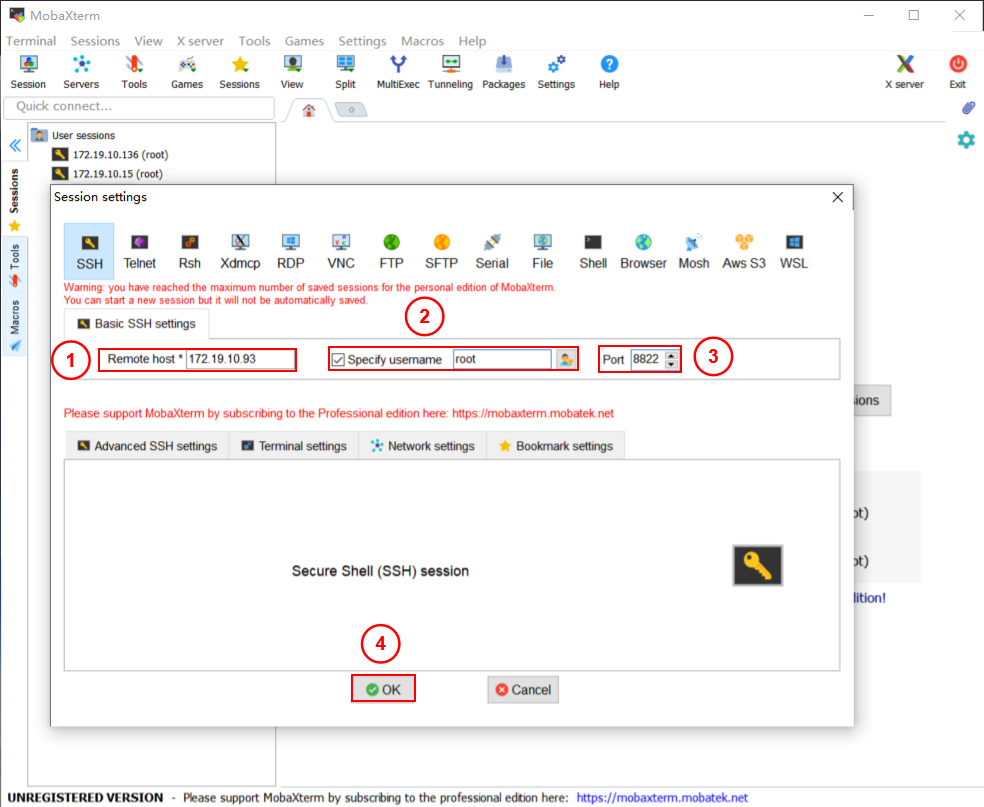Select the FTP session type
This screenshot has height=807, width=984.
pyautogui.click(x=391, y=251)
